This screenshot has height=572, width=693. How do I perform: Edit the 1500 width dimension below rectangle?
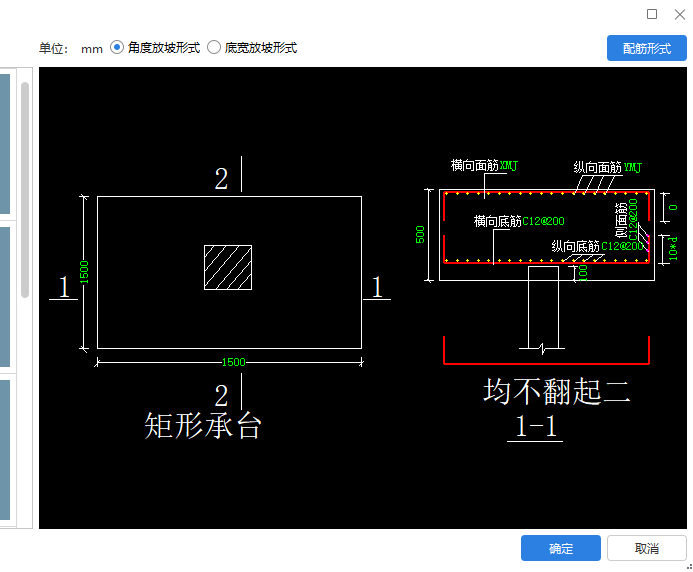point(233,362)
